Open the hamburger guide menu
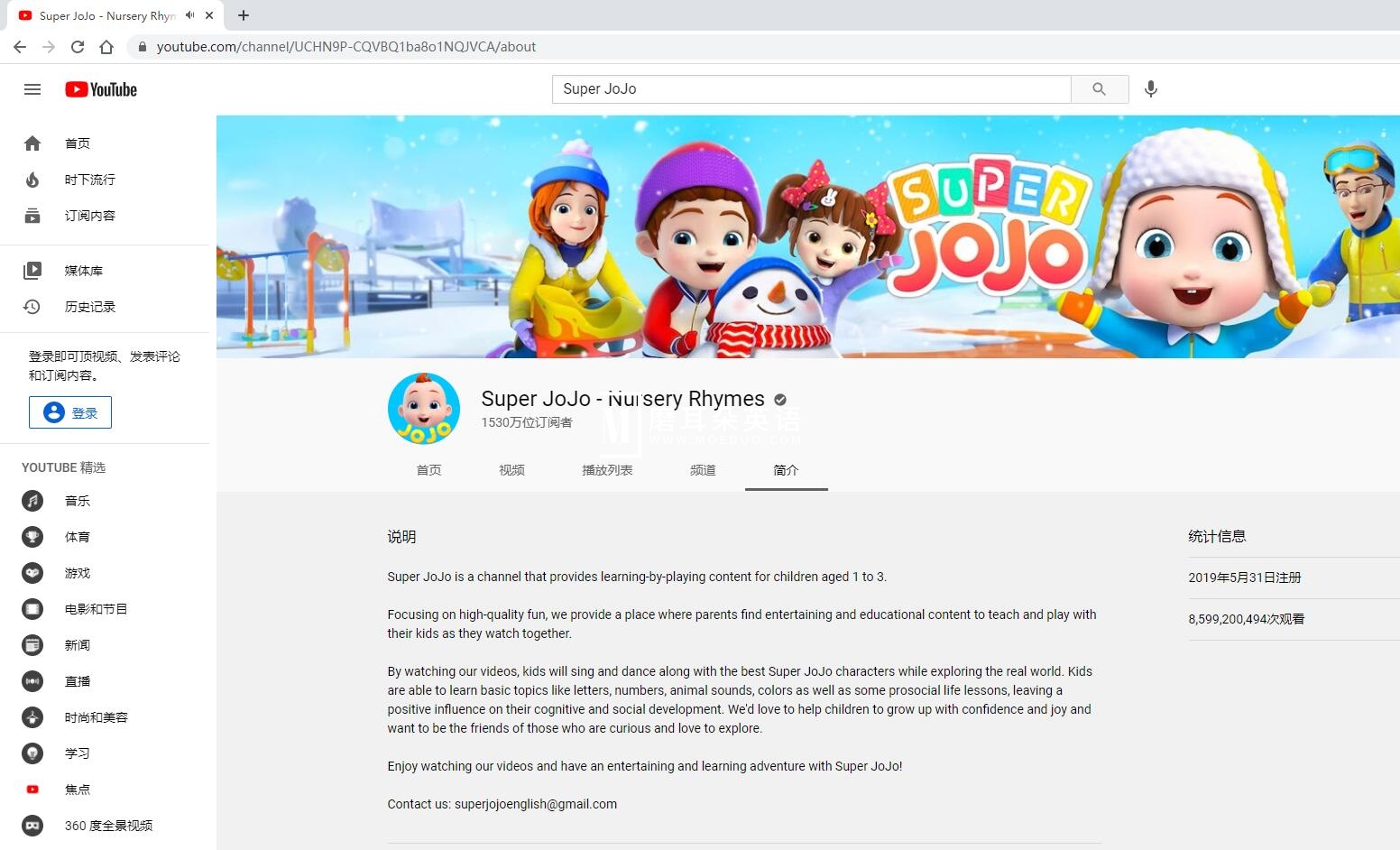This screenshot has width=1400, height=850. tap(32, 89)
